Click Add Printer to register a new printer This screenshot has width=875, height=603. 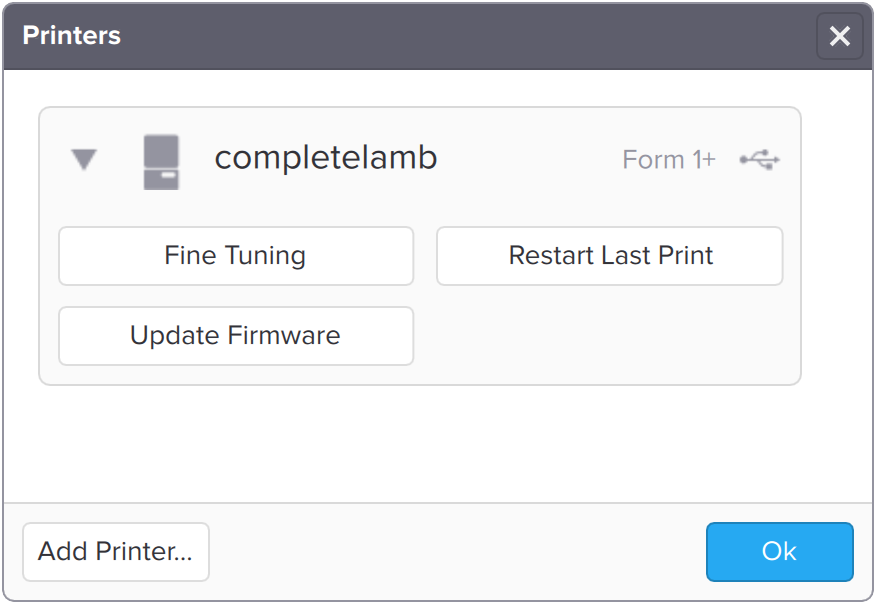pyautogui.click(x=115, y=552)
